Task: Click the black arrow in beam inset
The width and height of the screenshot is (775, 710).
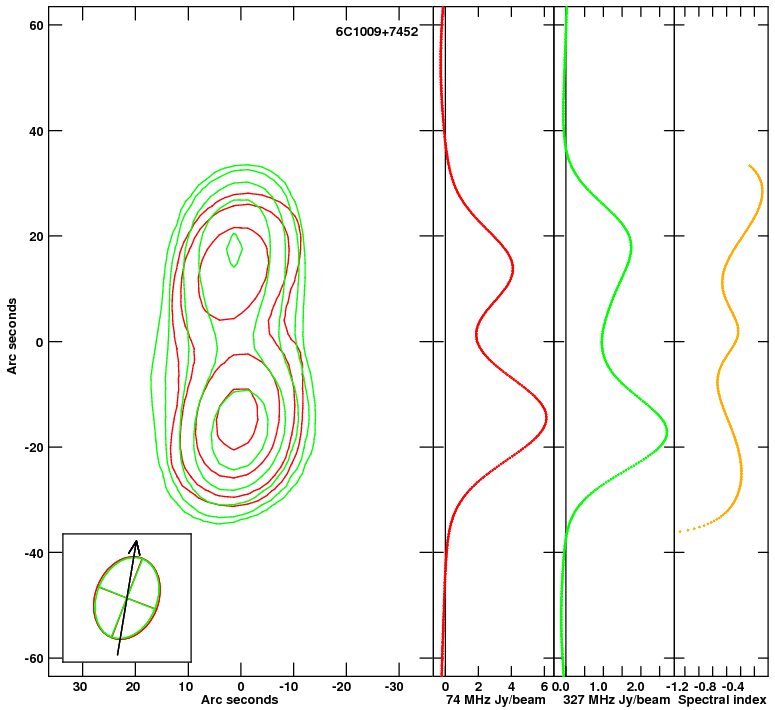Action: [x=128, y=597]
